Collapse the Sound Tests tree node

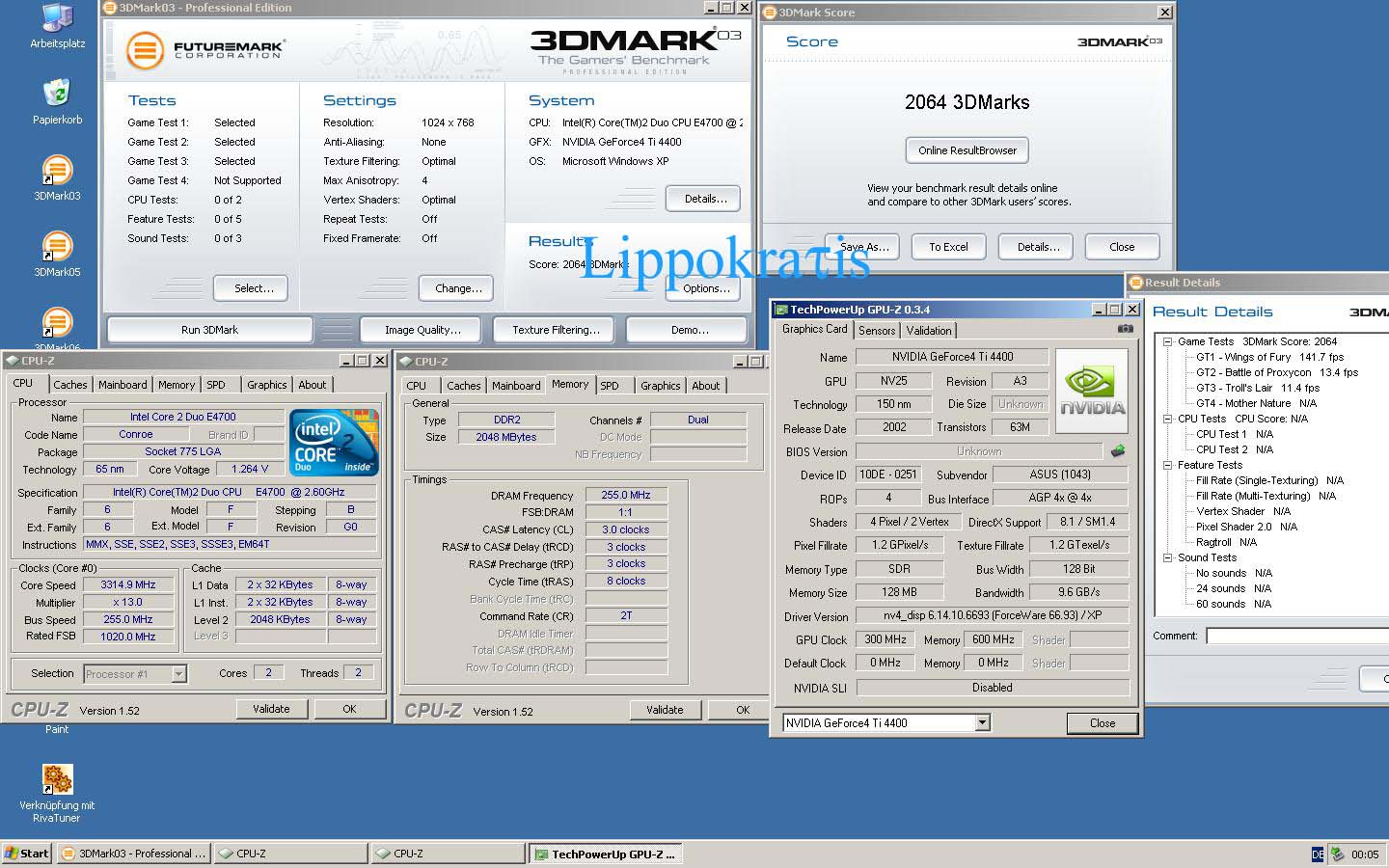point(1167,557)
